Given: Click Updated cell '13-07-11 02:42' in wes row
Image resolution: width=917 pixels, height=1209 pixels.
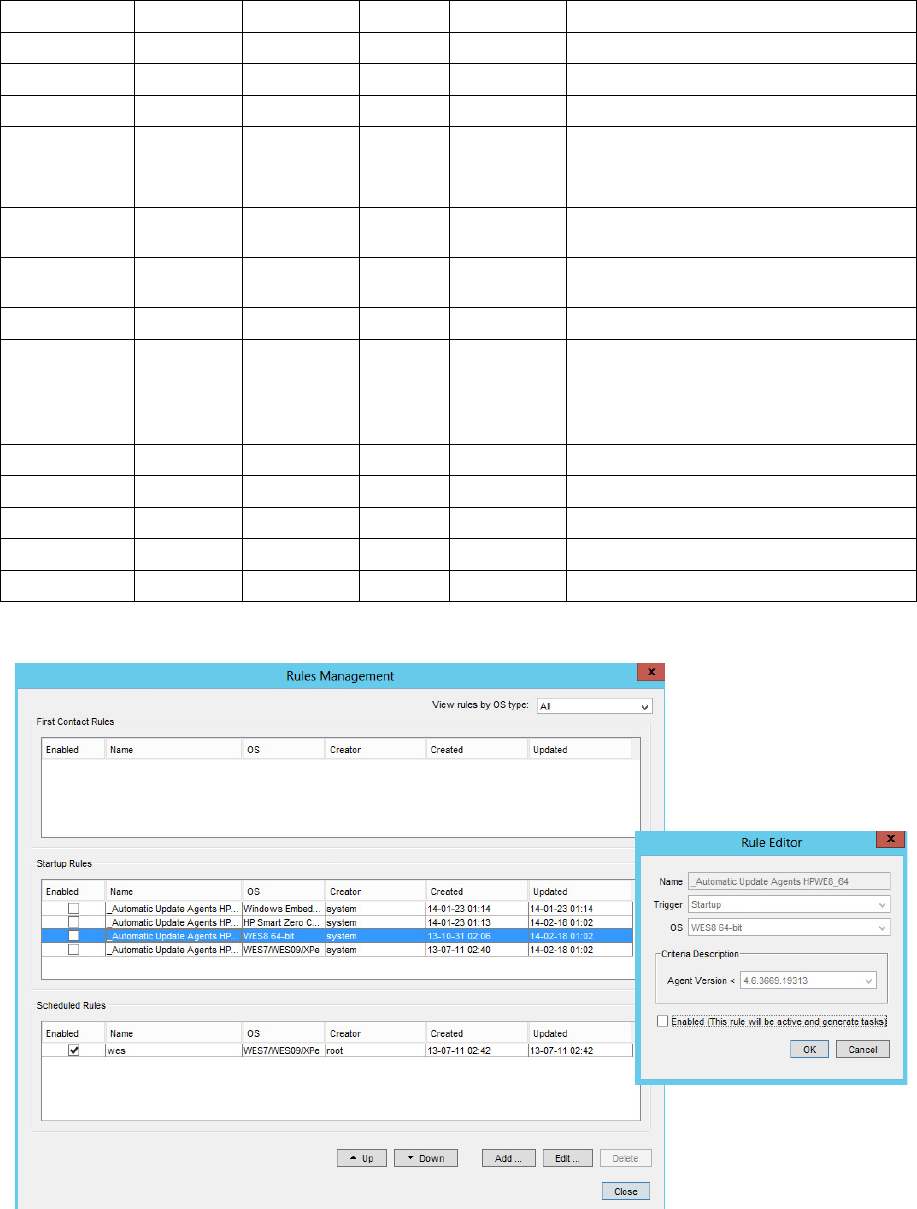Looking at the screenshot, I should [x=579, y=1050].
